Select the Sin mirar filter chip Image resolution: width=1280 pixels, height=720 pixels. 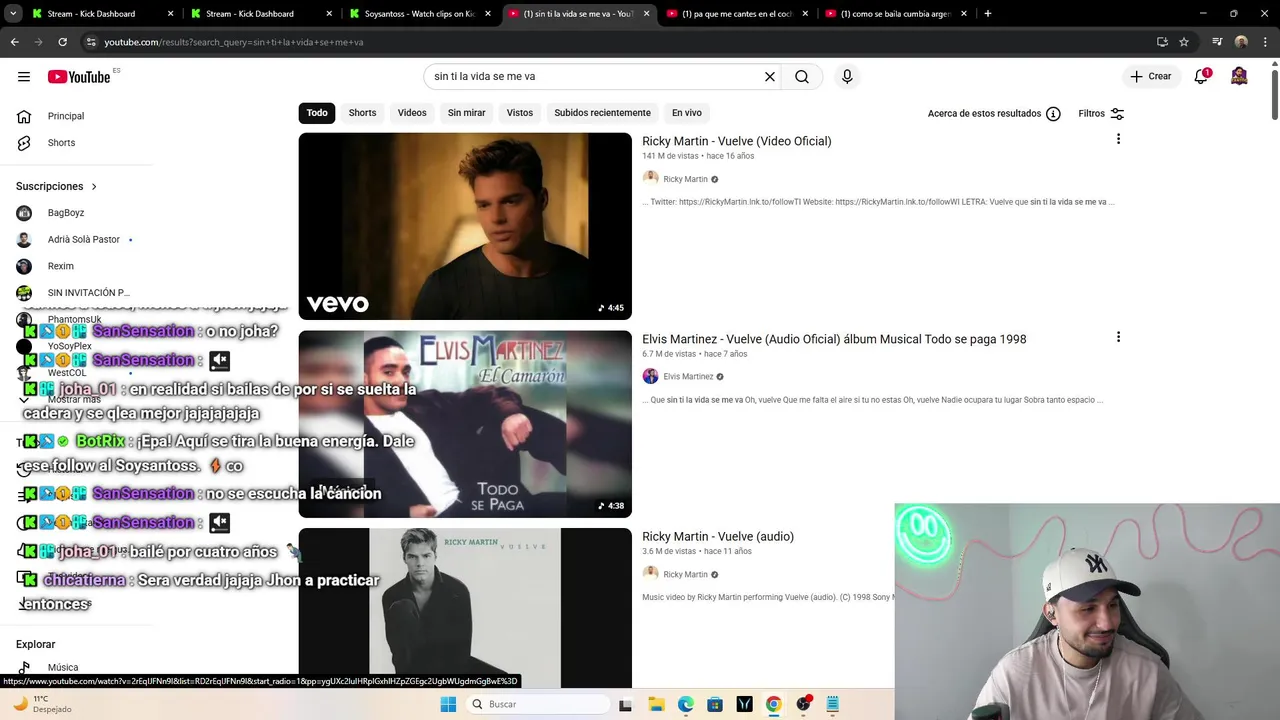pyautogui.click(x=466, y=113)
